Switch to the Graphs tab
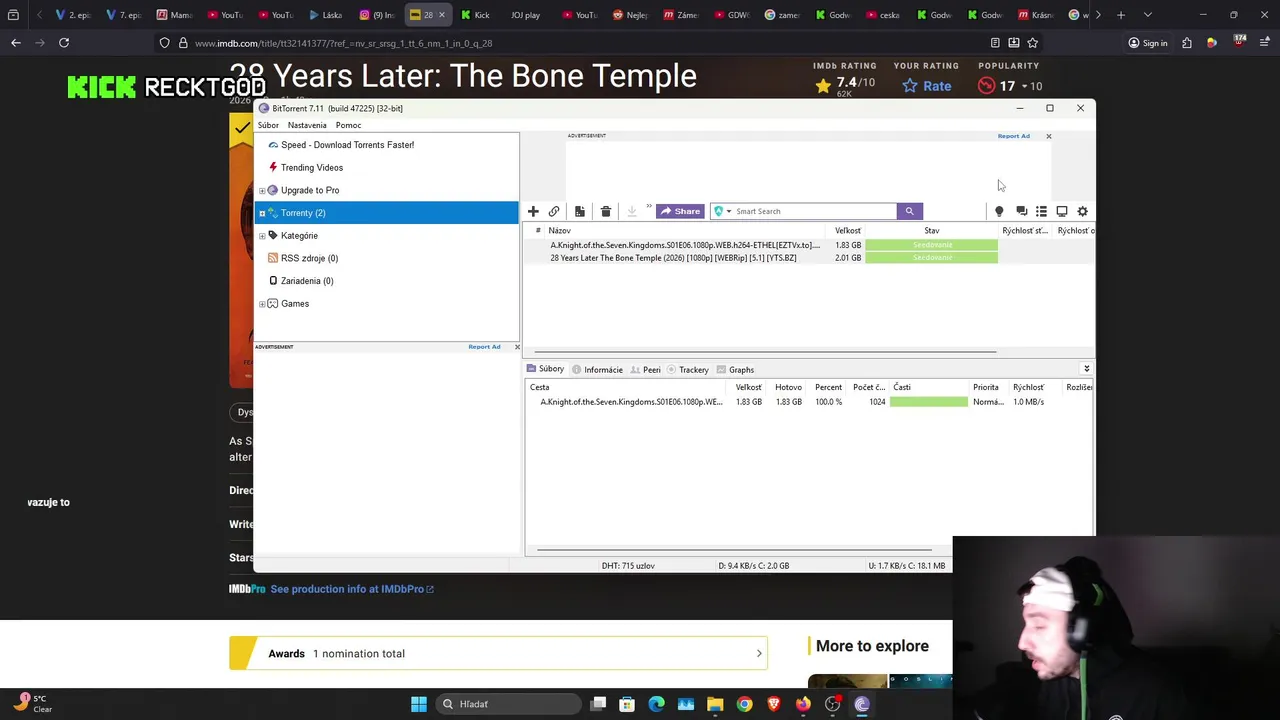This screenshot has width=1280, height=720. 736,370
